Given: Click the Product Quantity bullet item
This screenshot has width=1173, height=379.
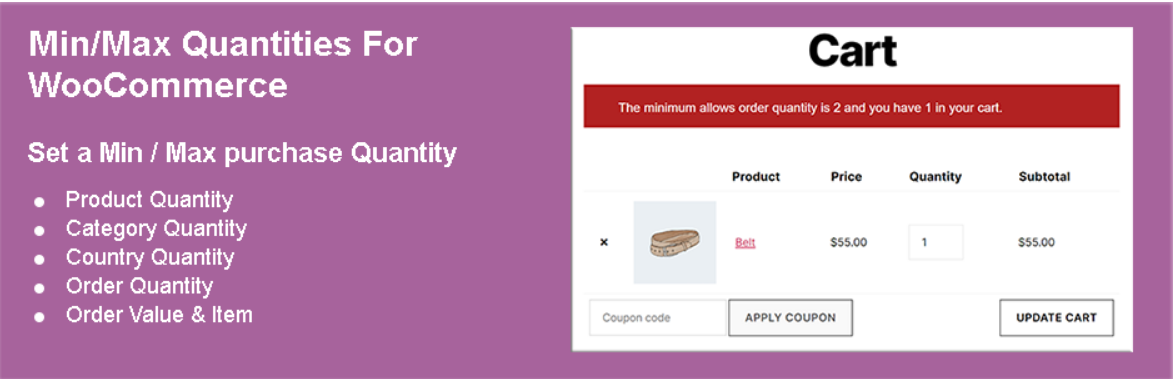Looking at the screenshot, I should tap(150, 200).
